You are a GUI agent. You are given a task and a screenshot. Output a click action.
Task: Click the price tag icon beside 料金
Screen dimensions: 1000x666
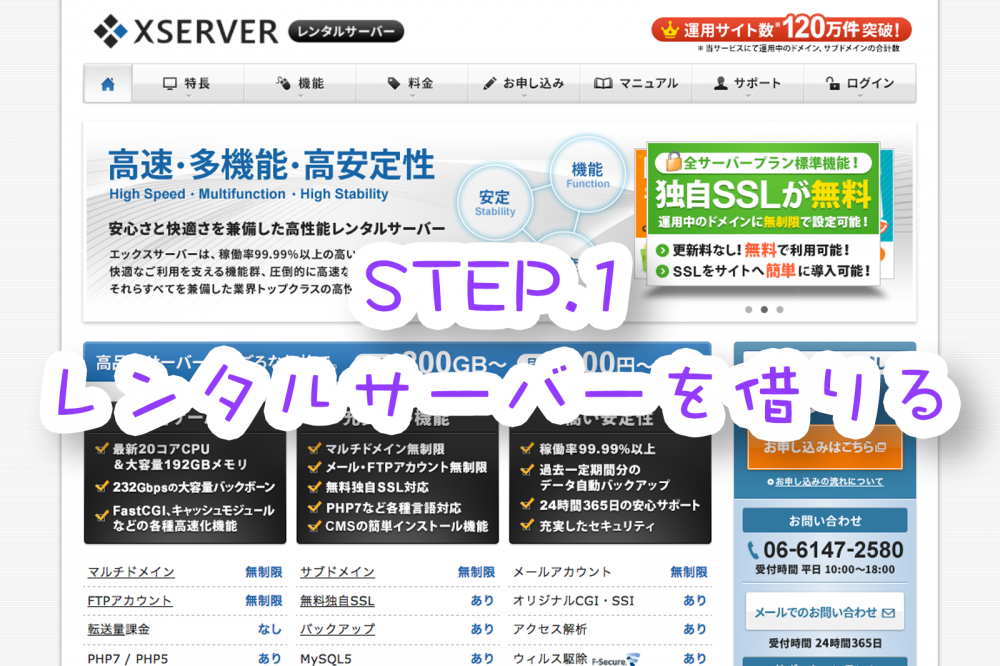tap(394, 84)
